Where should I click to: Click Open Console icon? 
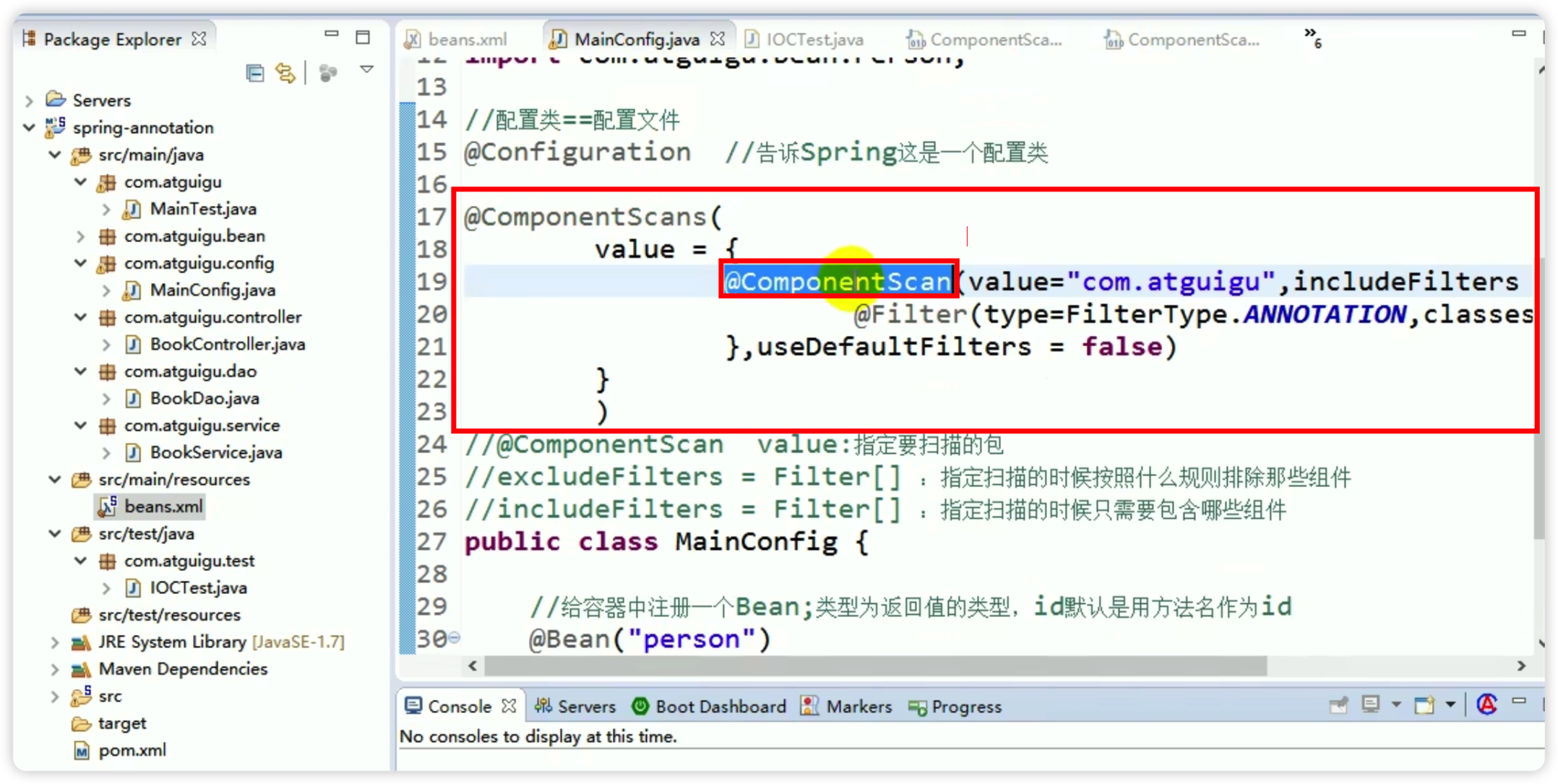[1424, 705]
